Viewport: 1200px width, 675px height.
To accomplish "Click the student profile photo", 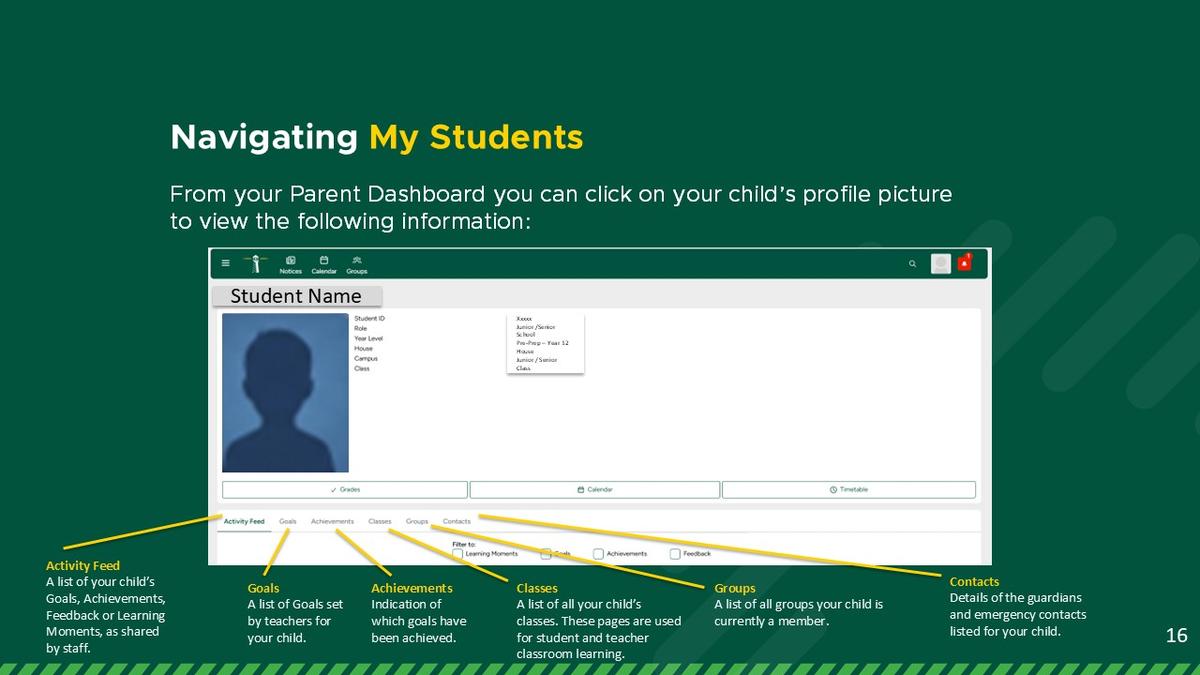I will [x=285, y=393].
